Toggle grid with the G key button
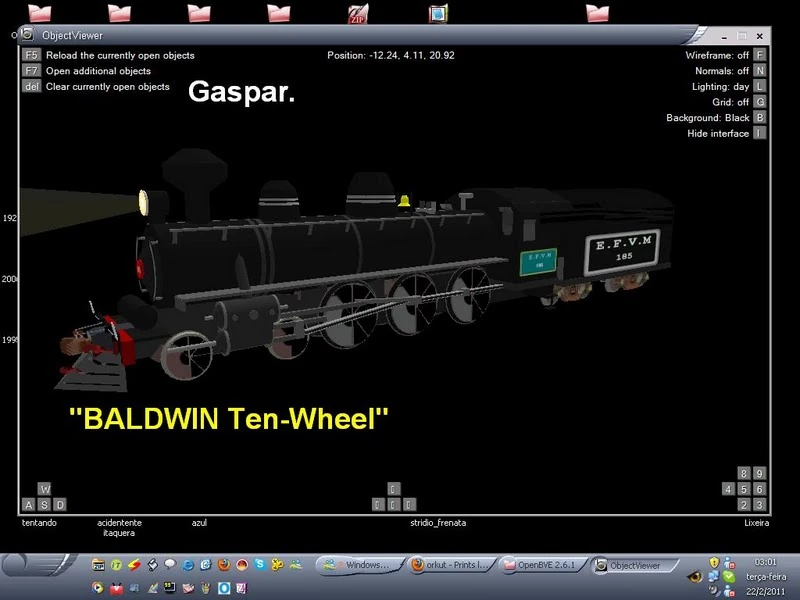Screen dimensions: 800x600 (x=760, y=102)
